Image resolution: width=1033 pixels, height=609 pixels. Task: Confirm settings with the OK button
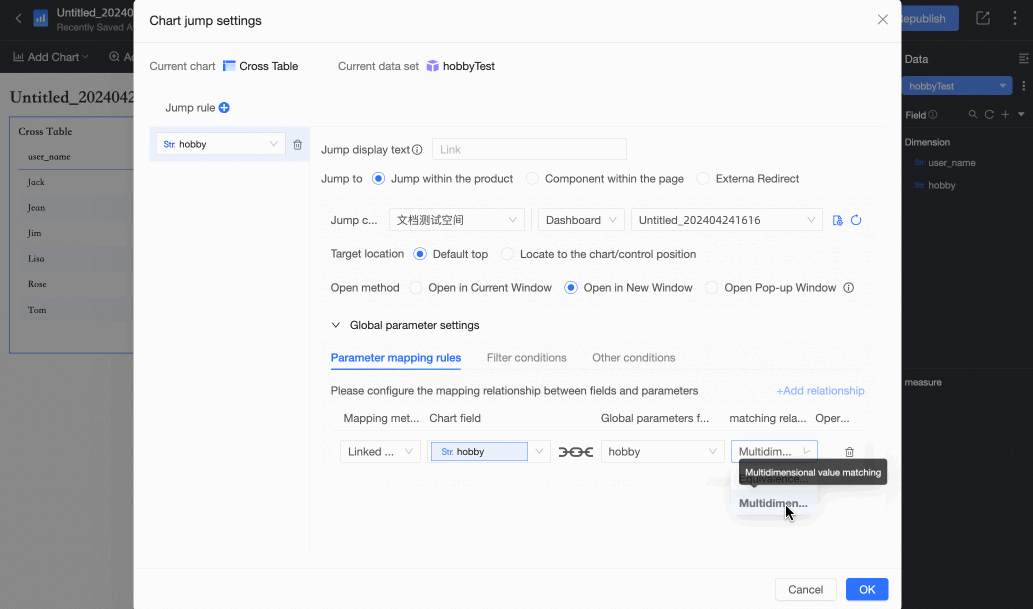click(866, 589)
